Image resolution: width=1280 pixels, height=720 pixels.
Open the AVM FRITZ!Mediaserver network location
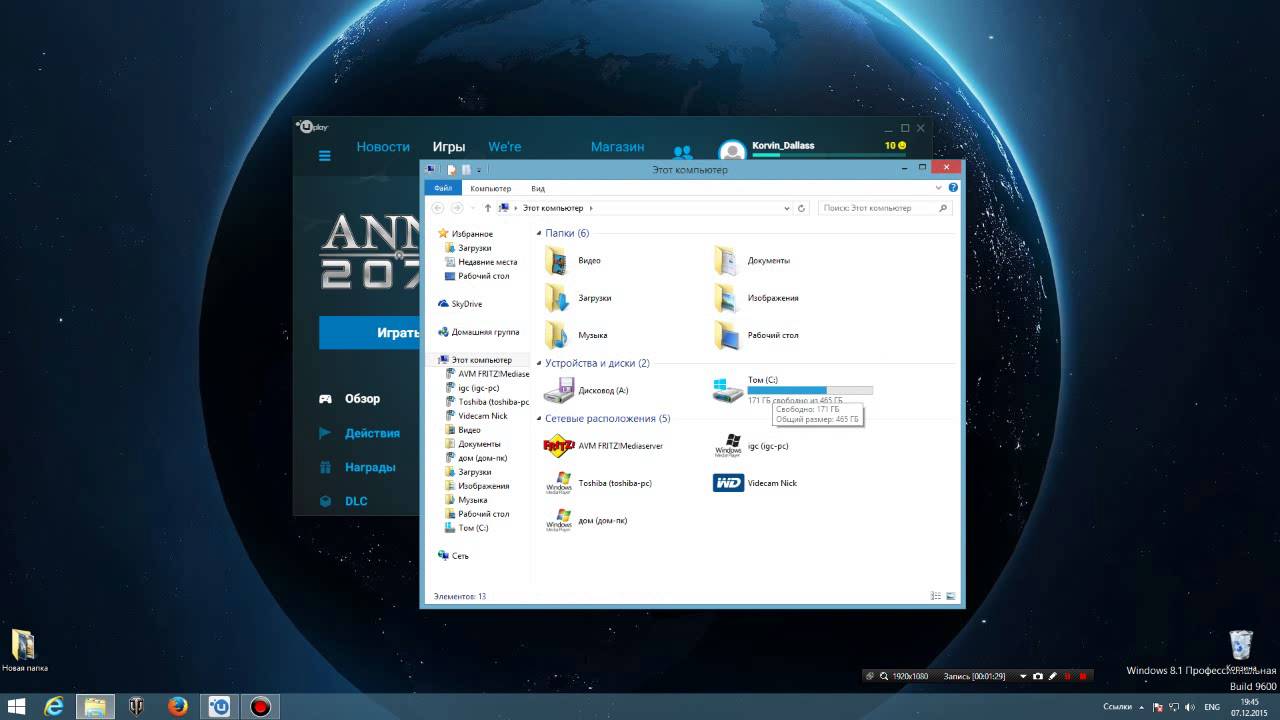pyautogui.click(x=603, y=446)
